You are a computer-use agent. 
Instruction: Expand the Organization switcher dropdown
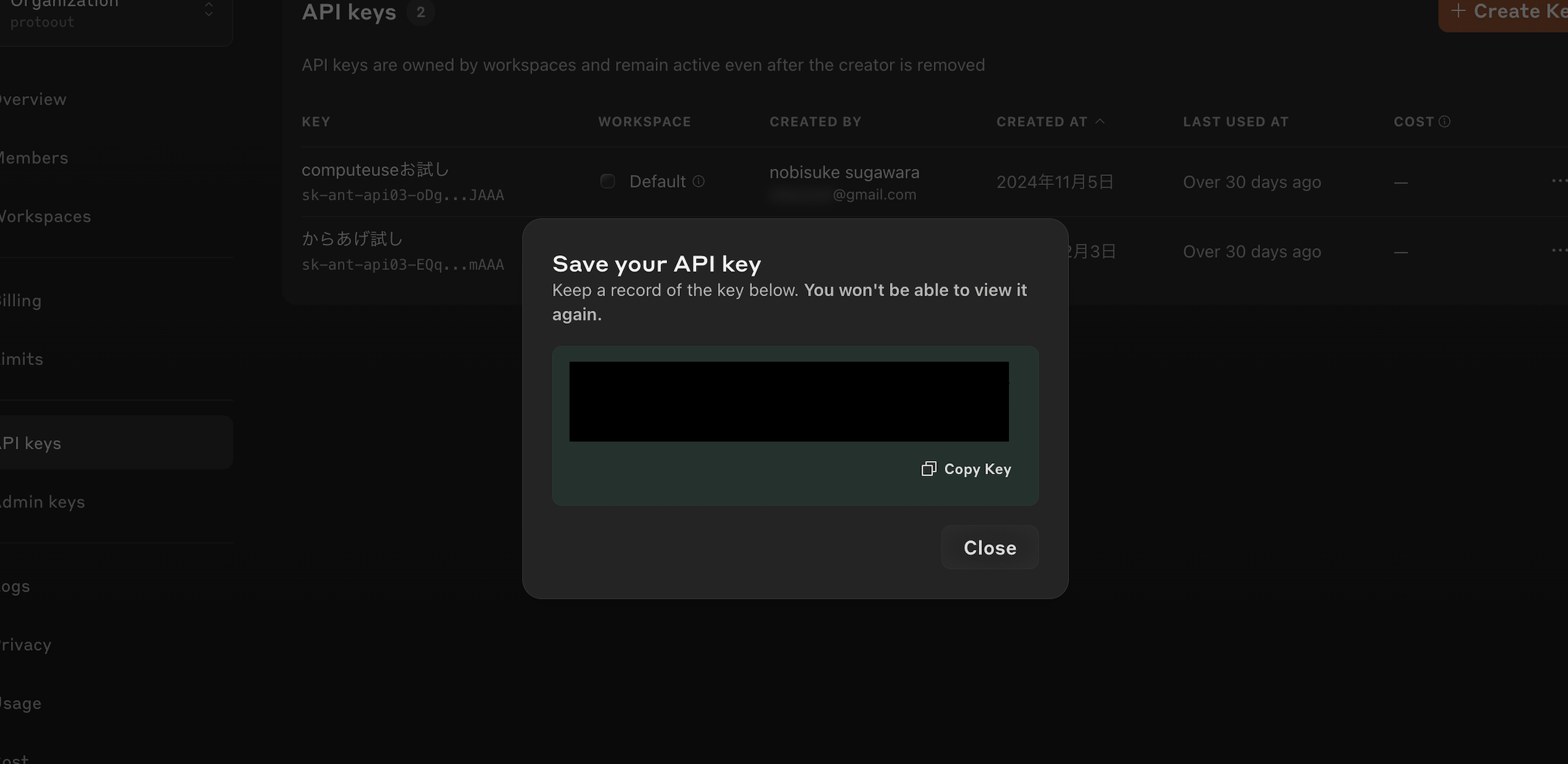209,9
